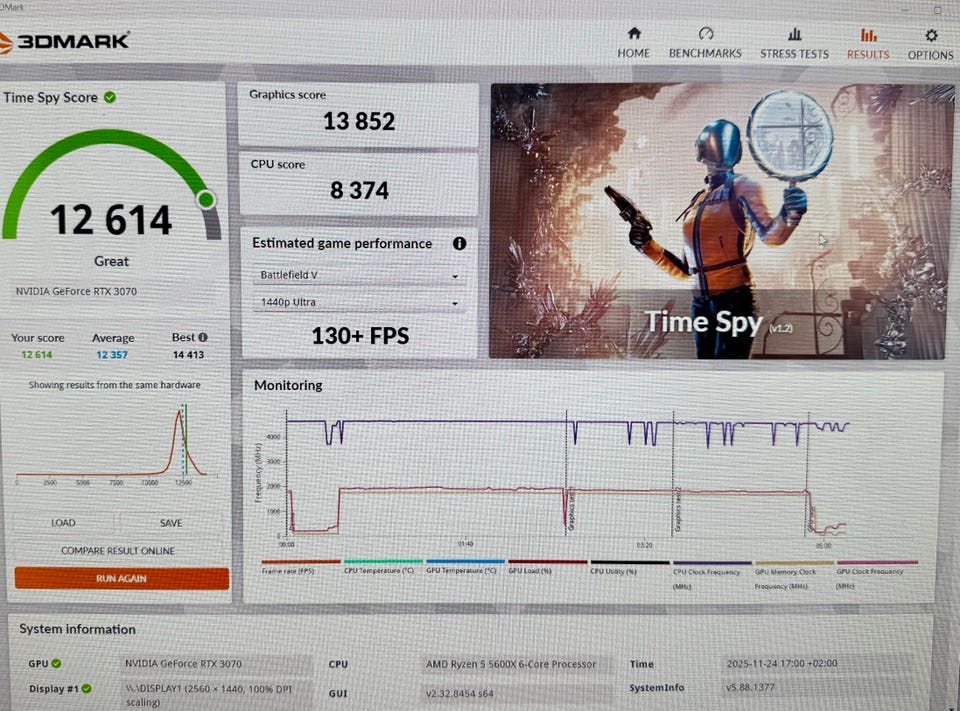Click AMD Ryzen 5 5600X CPU value
Screen dimensions: 960x711
click(511, 664)
